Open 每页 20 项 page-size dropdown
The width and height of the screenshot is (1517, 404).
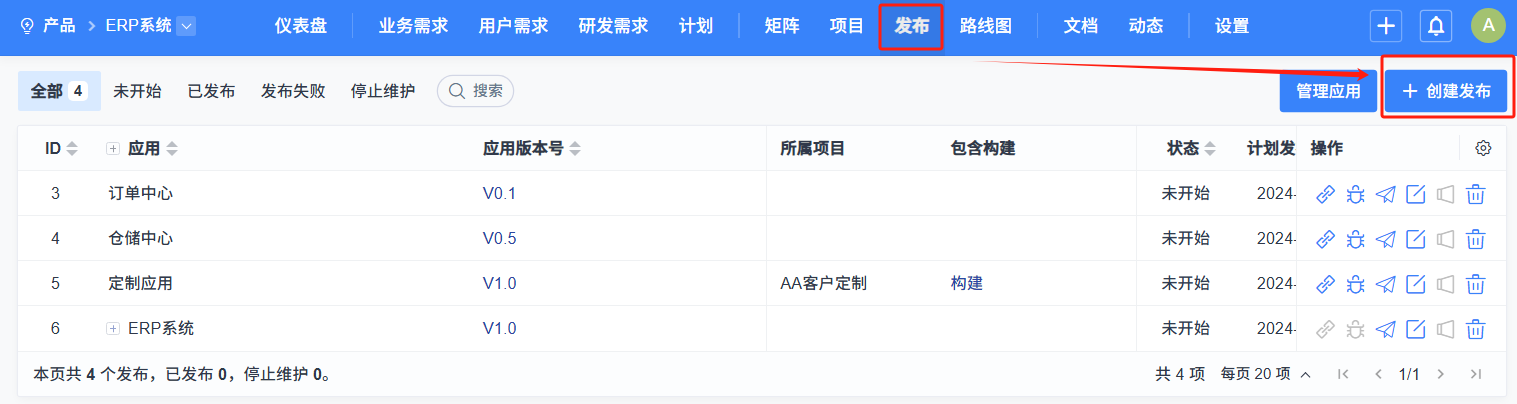click(1265, 374)
